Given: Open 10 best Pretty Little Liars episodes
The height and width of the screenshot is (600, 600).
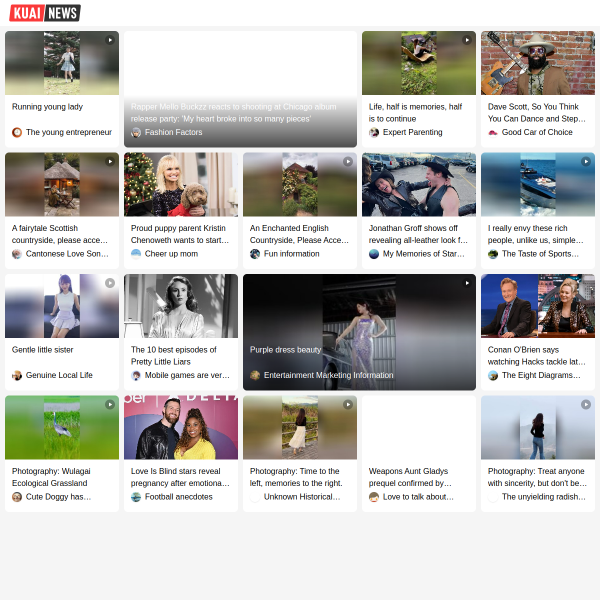Looking at the screenshot, I should pyautogui.click(x=174, y=356).
